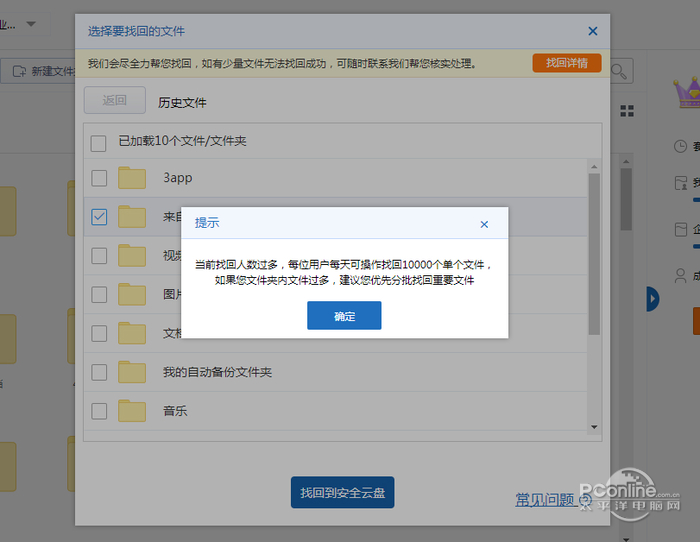Toggle the select-all checkbox for 已加载10个文件

tap(98, 143)
